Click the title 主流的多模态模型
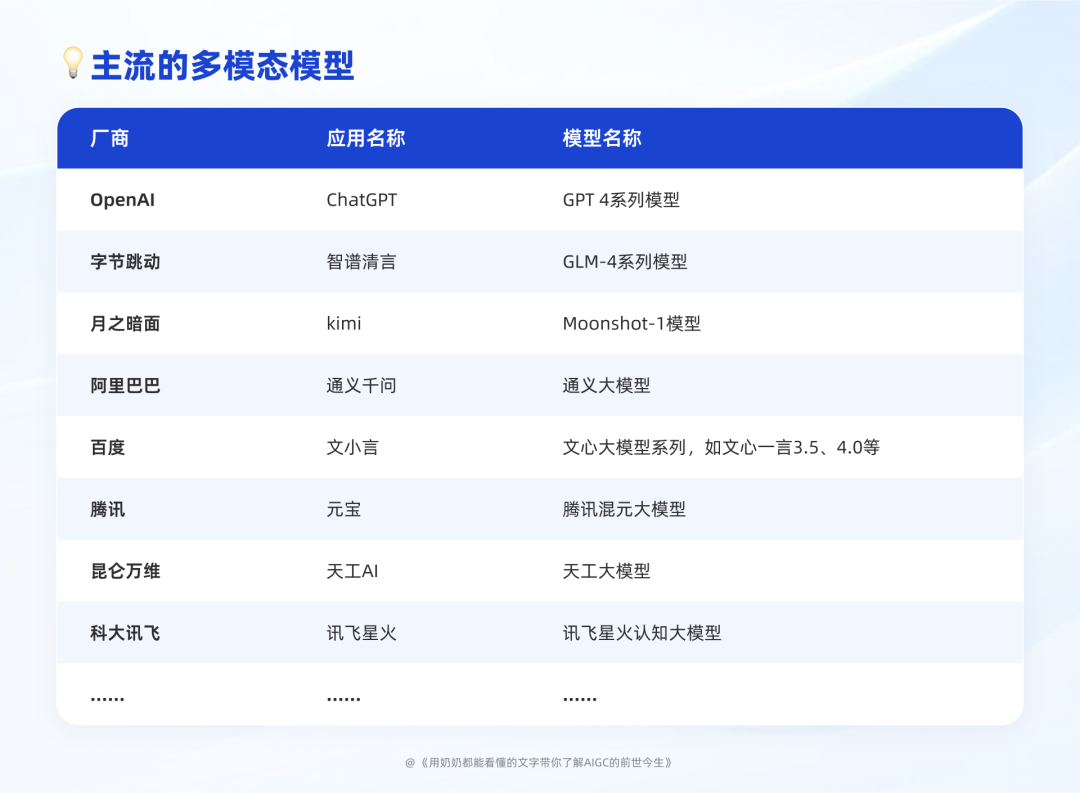 coord(223,65)
